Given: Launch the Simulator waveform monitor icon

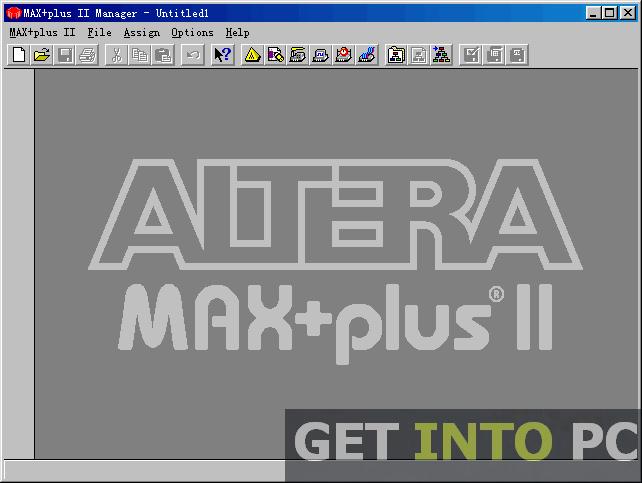Looking at the screenshot, I should pyautogui.click(x=321, y=55).
